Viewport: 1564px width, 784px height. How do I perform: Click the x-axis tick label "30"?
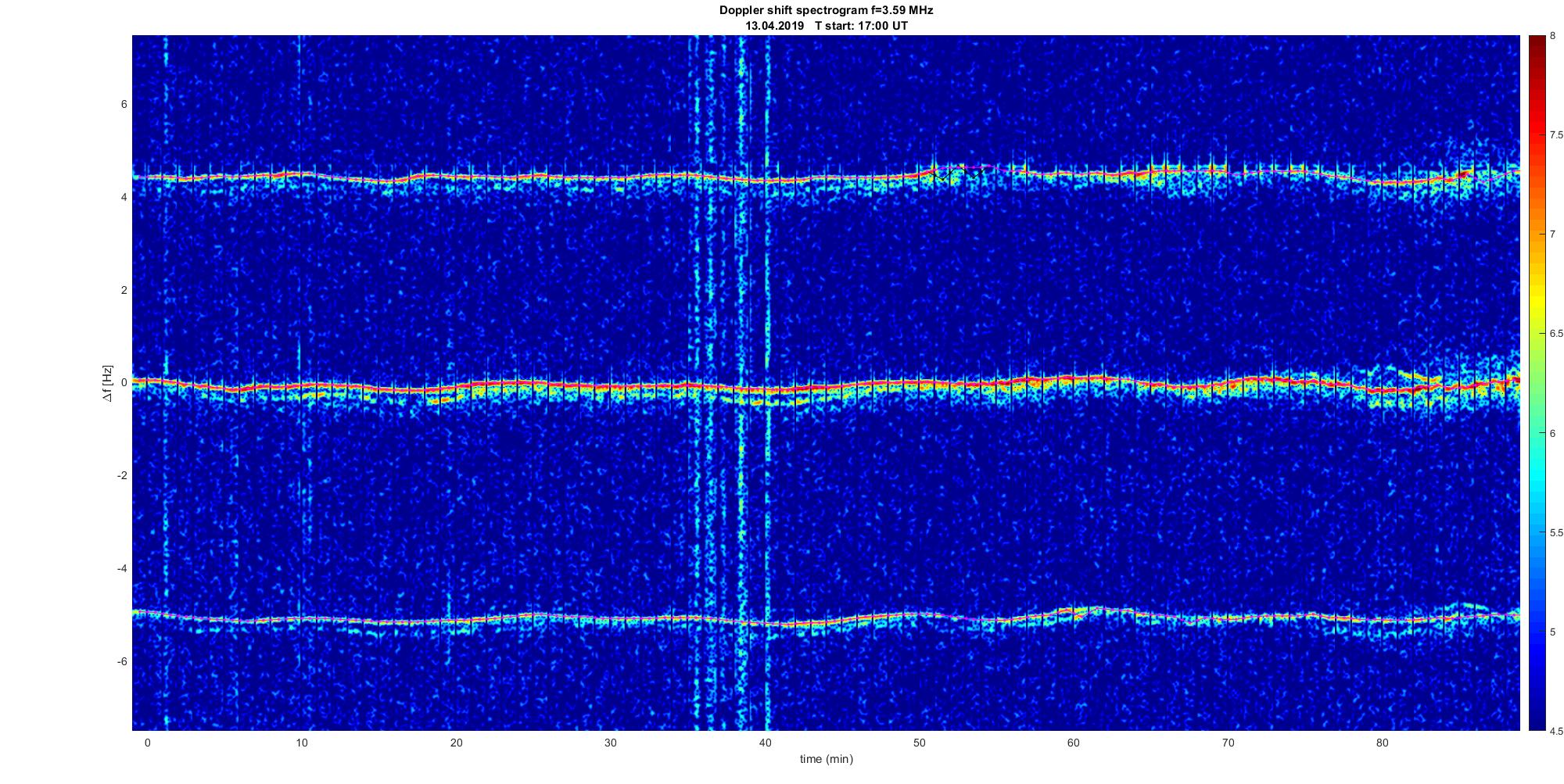(611, 743)
